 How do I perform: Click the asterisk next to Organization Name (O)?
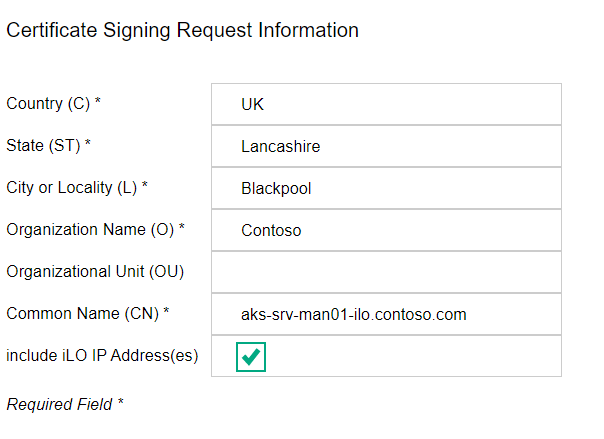coord(182,229)
